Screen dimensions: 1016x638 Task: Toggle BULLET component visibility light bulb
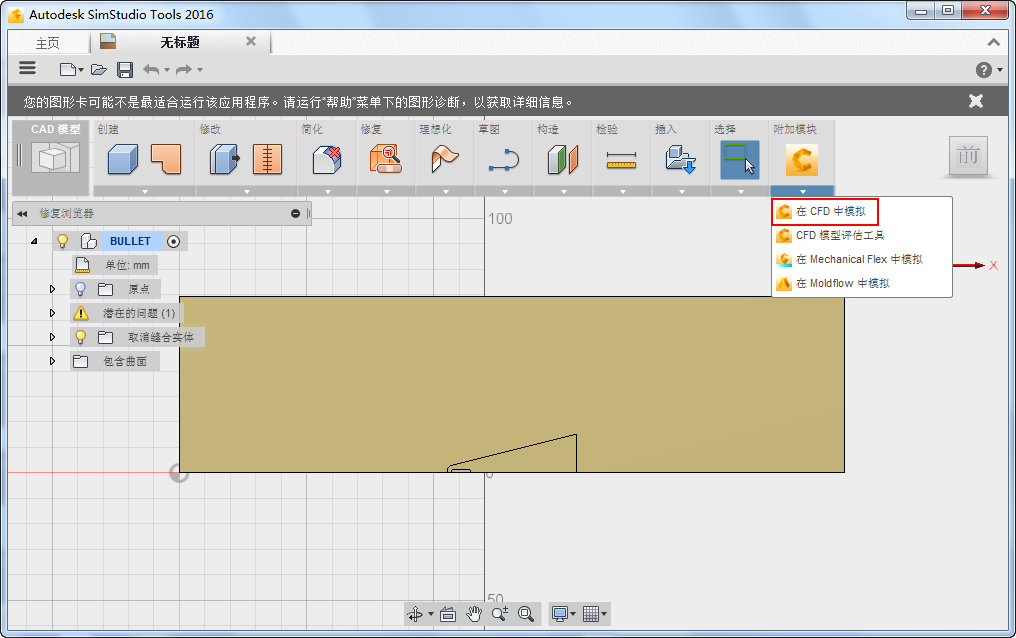[x=63, y=241]
